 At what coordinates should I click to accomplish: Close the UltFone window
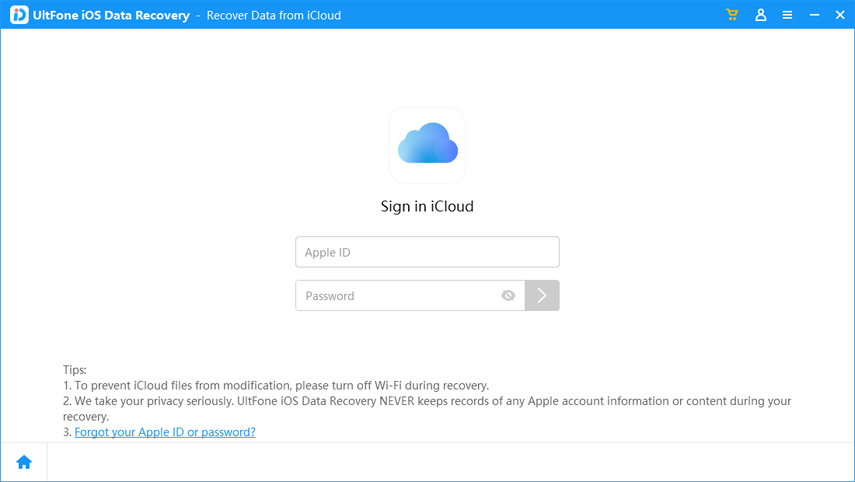pos(840,15)
